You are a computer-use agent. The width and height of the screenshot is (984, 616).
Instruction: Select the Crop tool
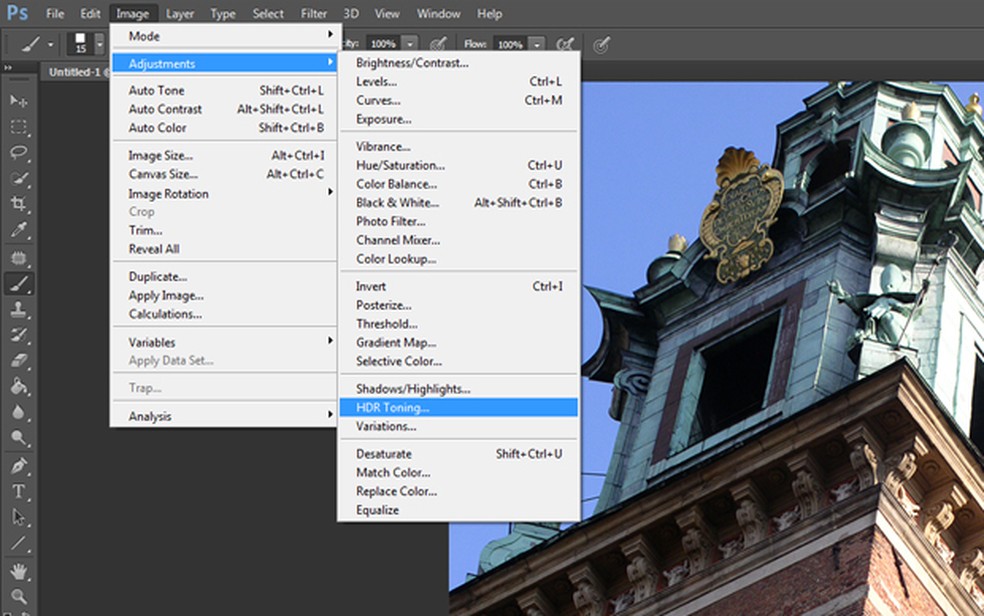[x=18, y=204]
